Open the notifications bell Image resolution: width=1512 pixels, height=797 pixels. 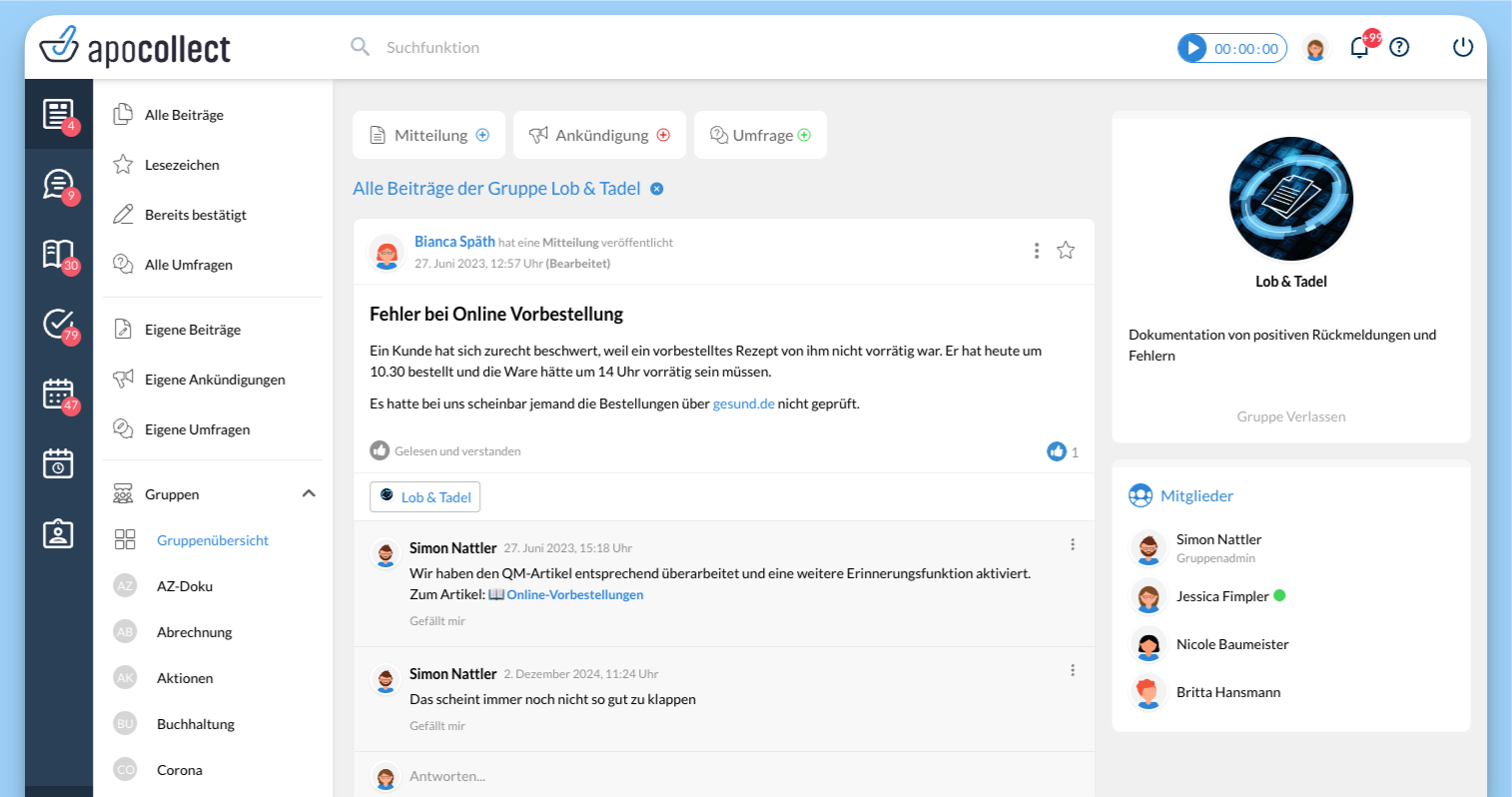tap(1359, 47)
